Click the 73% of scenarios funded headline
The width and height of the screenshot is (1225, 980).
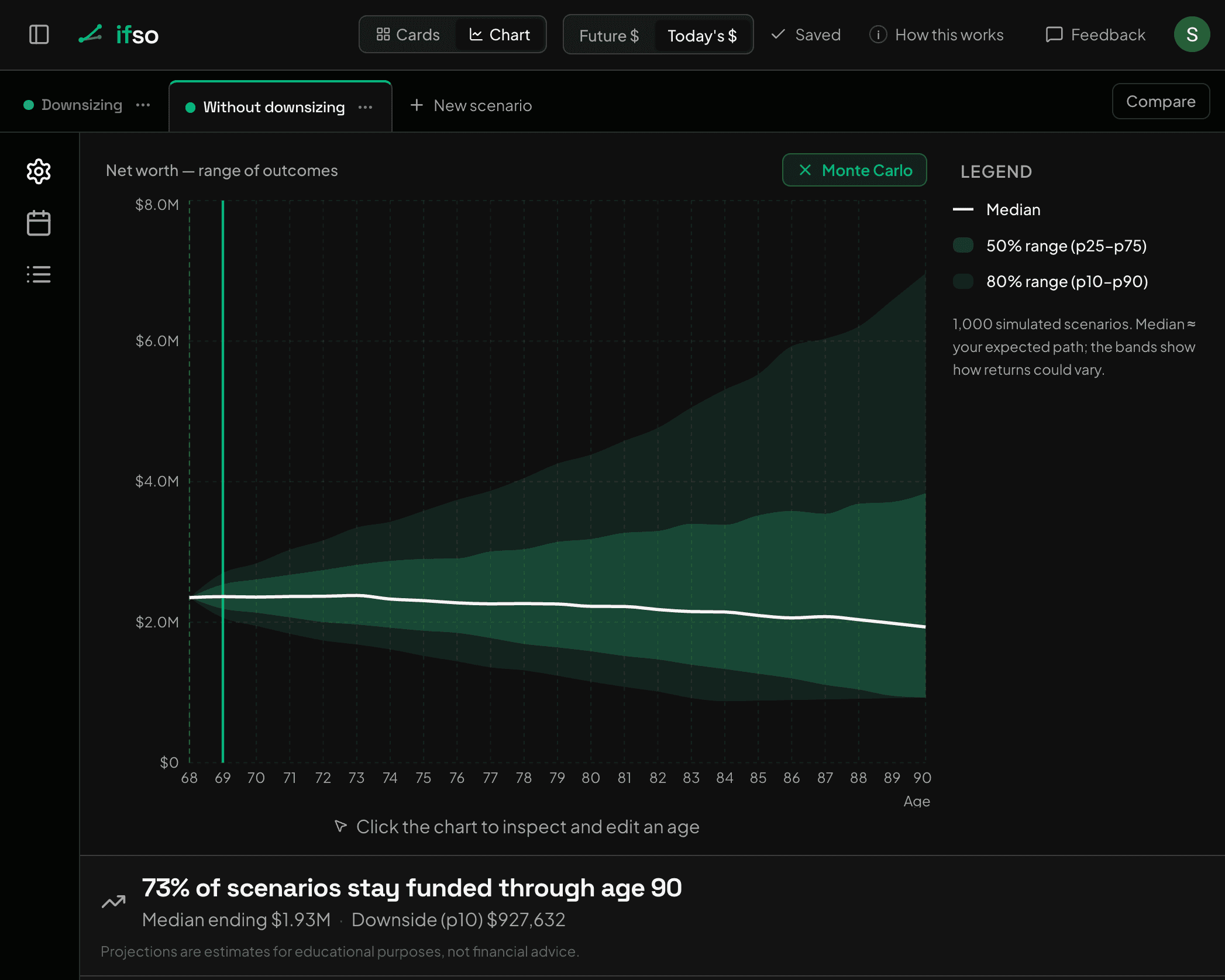tap(412, 888)
